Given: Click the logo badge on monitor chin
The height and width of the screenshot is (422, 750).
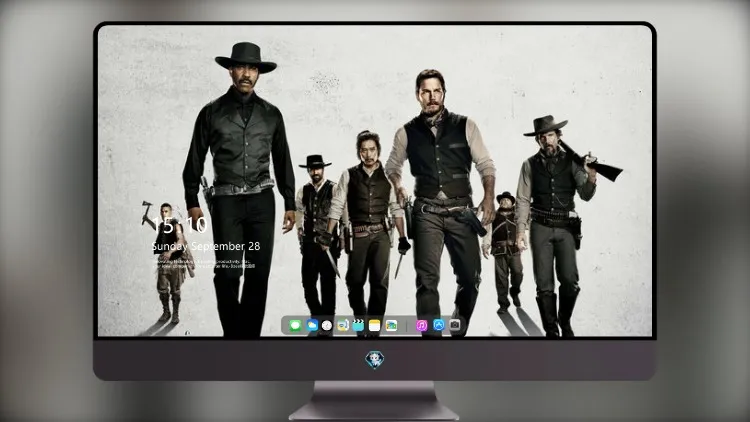Looking at the screenshot, I should coord(375,360).
